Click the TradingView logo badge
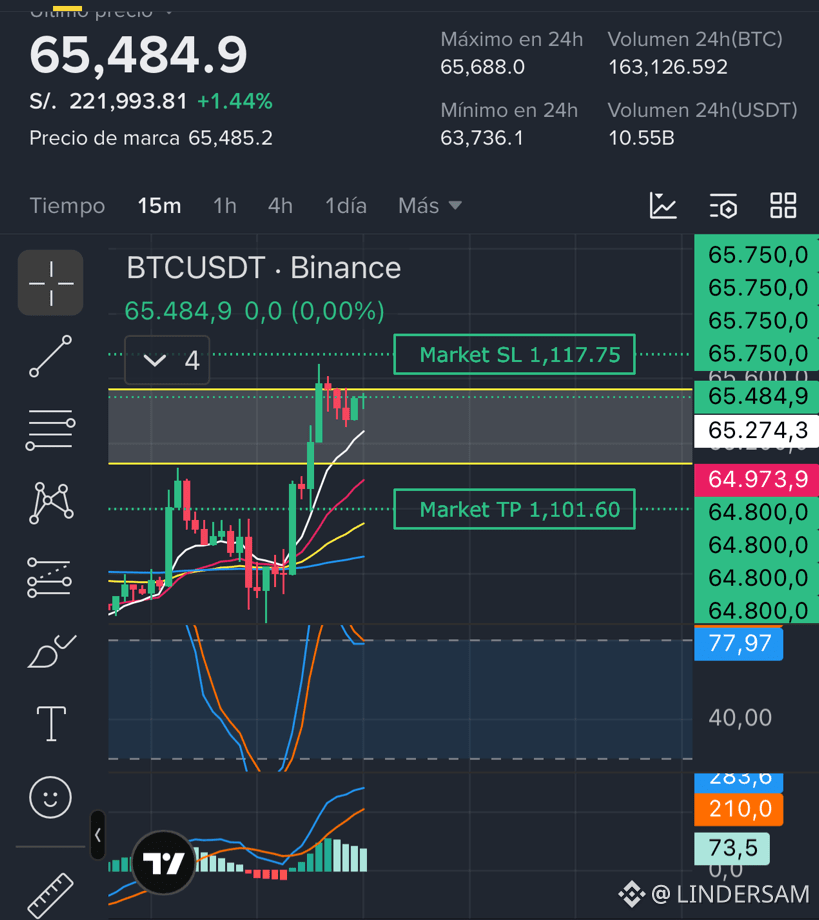This screenshot has height=920, width=819. (164, 862)
